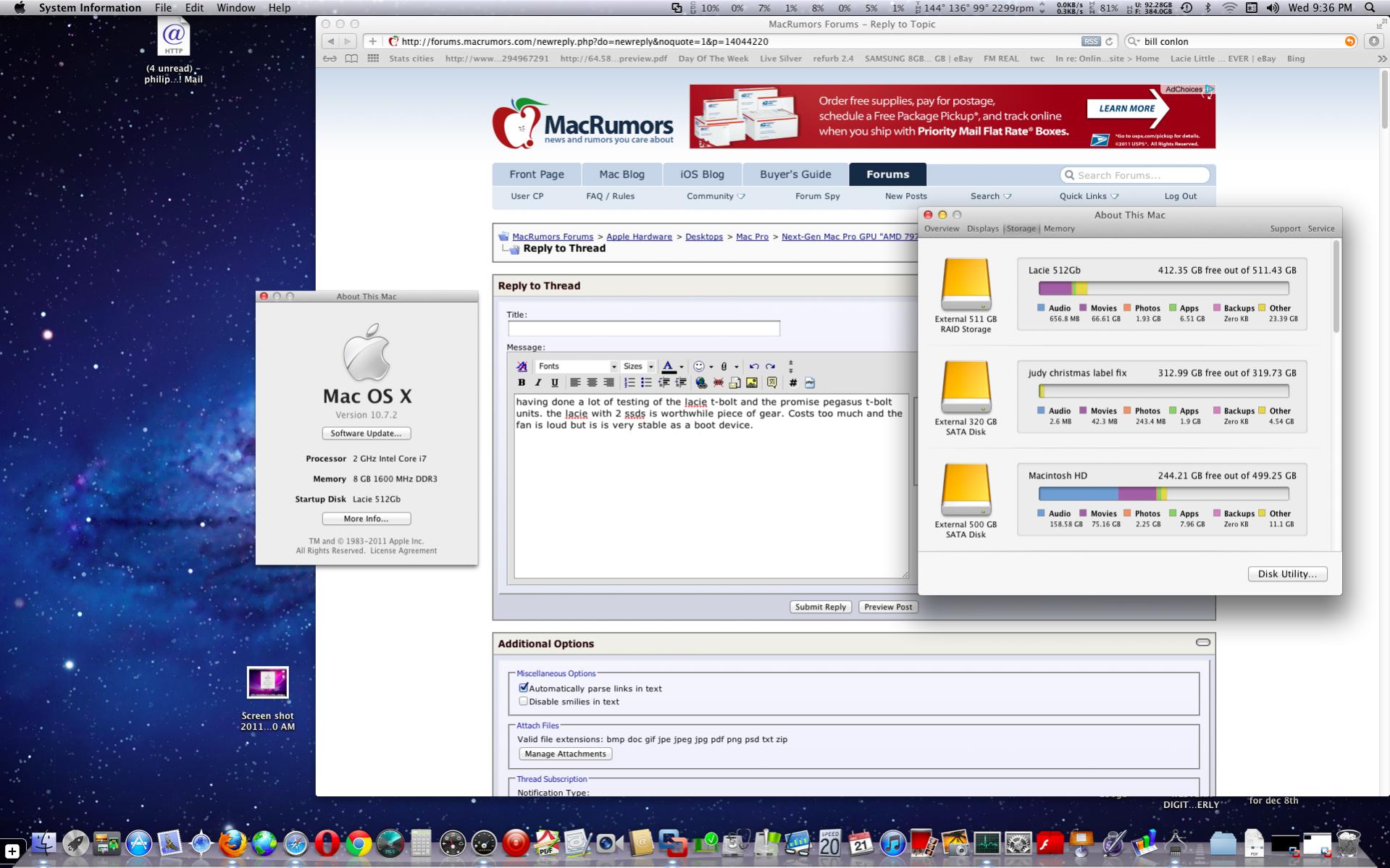Reload the page in the browser address bar
The width and height of the screenshot is (1390, 868).
tap(1108, 41)
